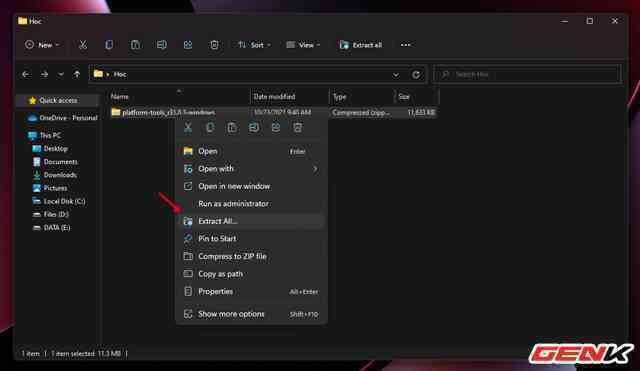Expand the Open with submenu

click(251, 169)
